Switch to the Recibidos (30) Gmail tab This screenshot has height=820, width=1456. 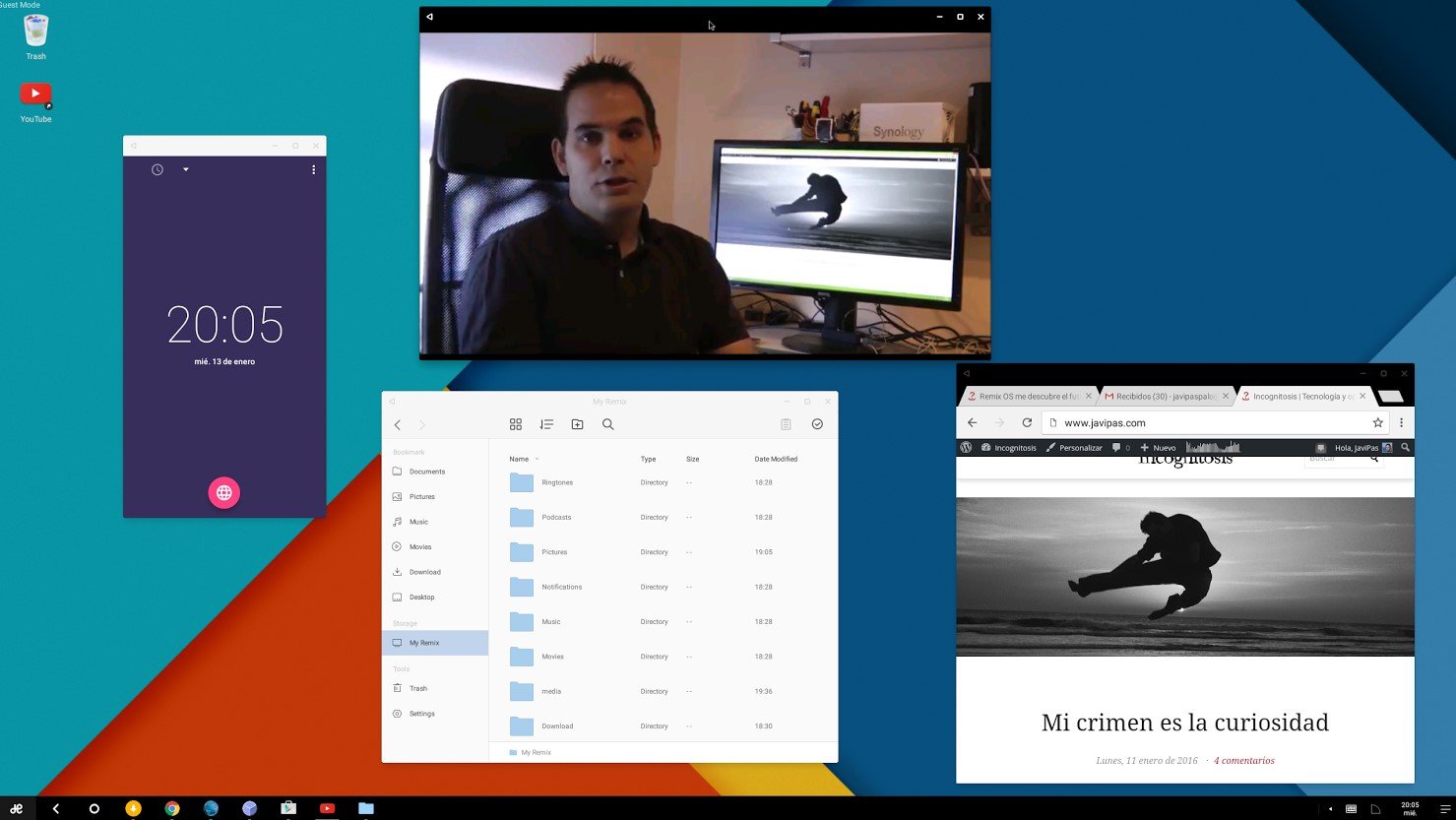click(x=1164, y=397)
